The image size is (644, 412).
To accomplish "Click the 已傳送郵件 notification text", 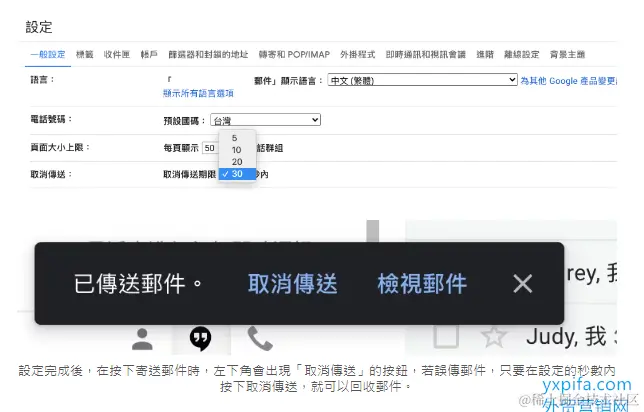I will (138, 283).
